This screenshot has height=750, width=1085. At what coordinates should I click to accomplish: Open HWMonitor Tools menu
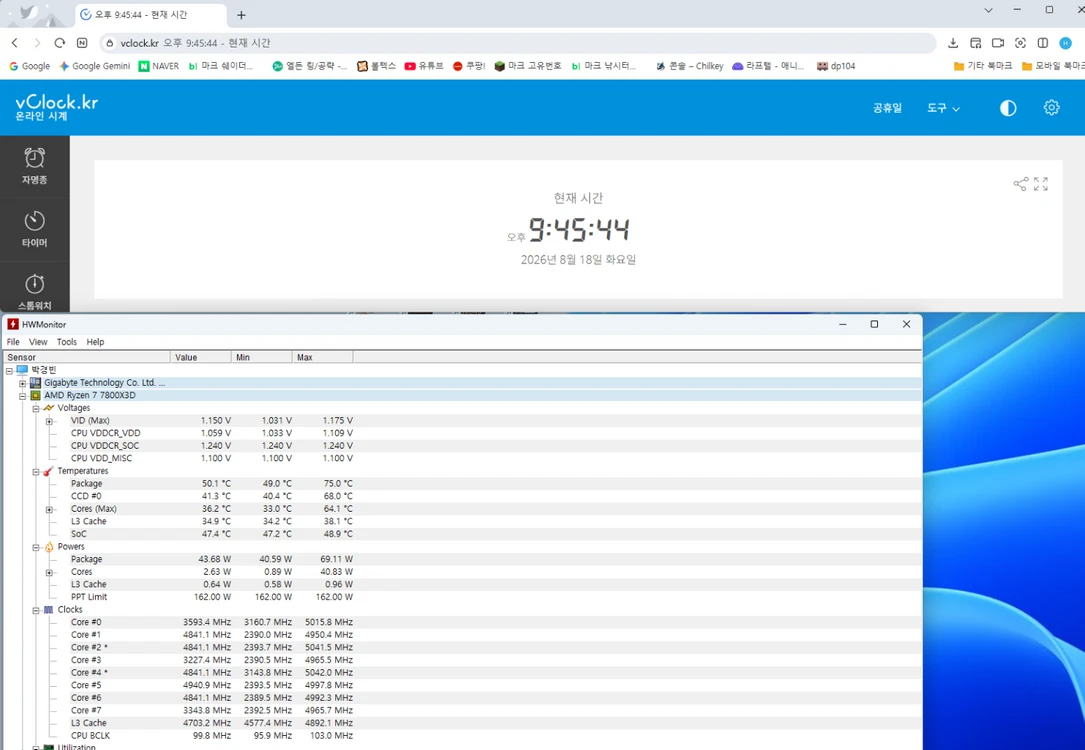[x=66, y=342]
